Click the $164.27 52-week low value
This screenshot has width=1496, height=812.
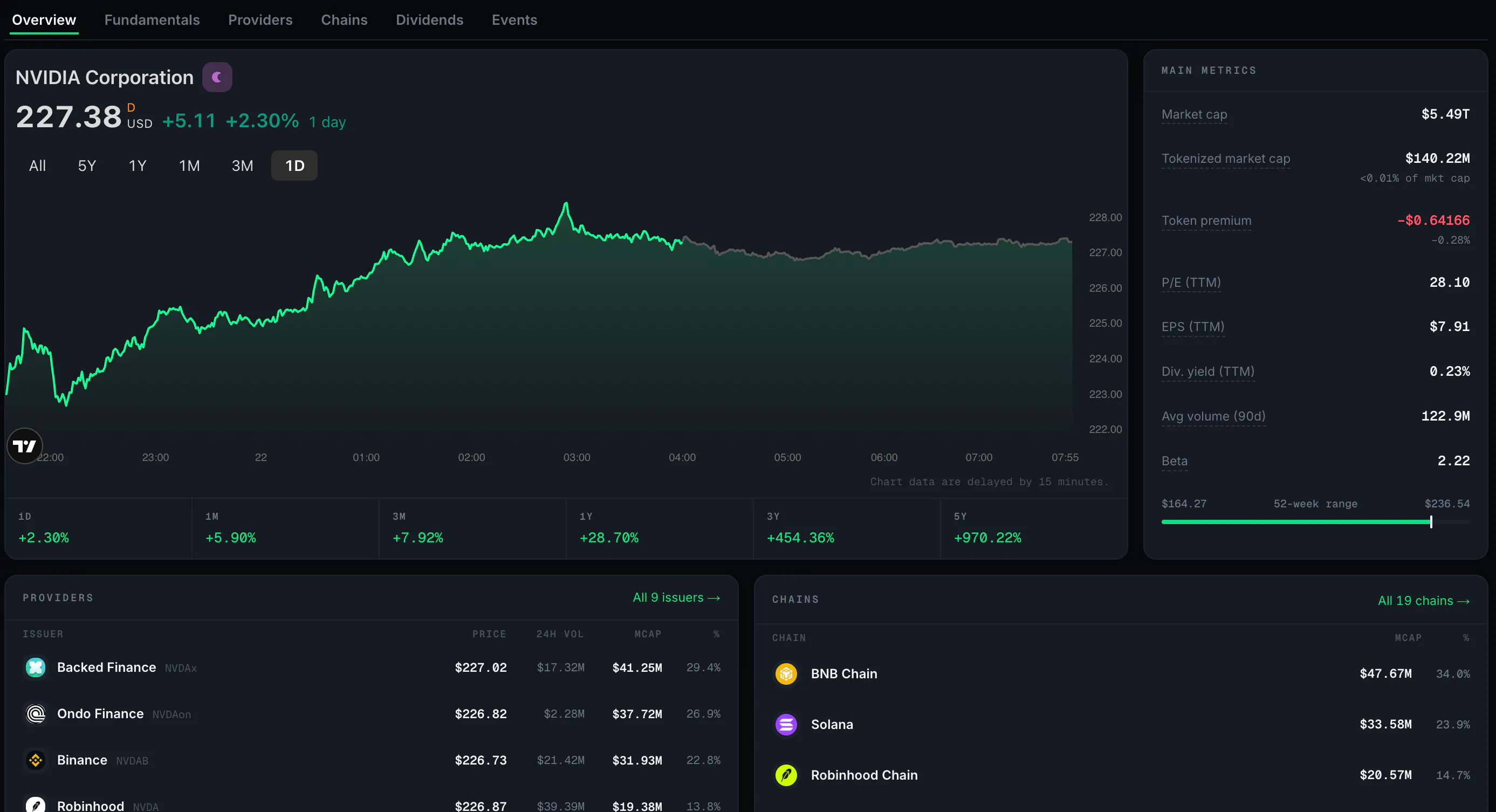1184,504
